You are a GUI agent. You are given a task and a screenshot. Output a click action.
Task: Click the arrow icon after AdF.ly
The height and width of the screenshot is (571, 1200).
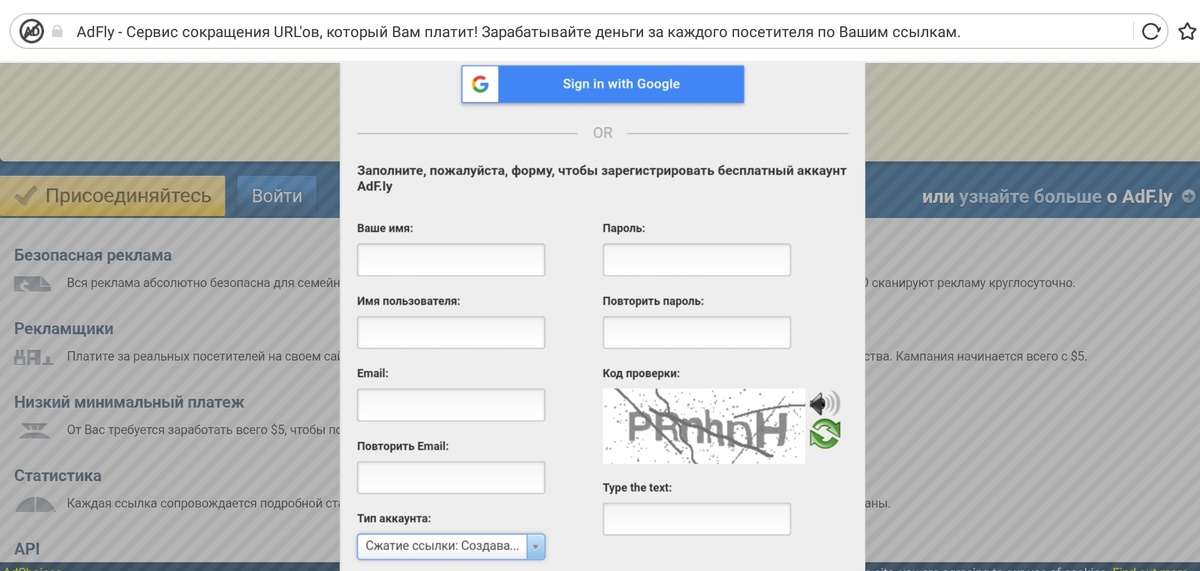[x=1188, y=197]
